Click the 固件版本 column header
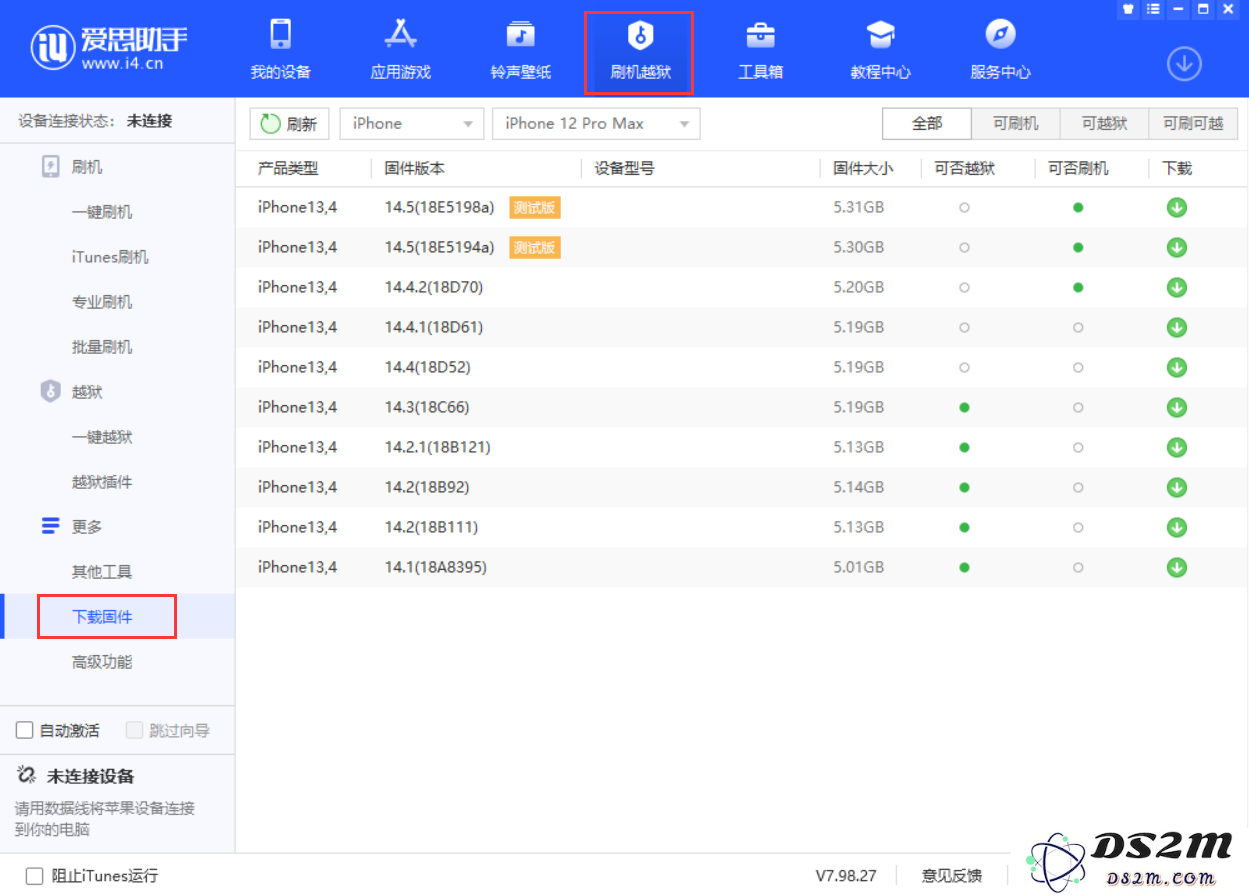The width and height of the screenshot is (1249, 896). tap(415, 168)
